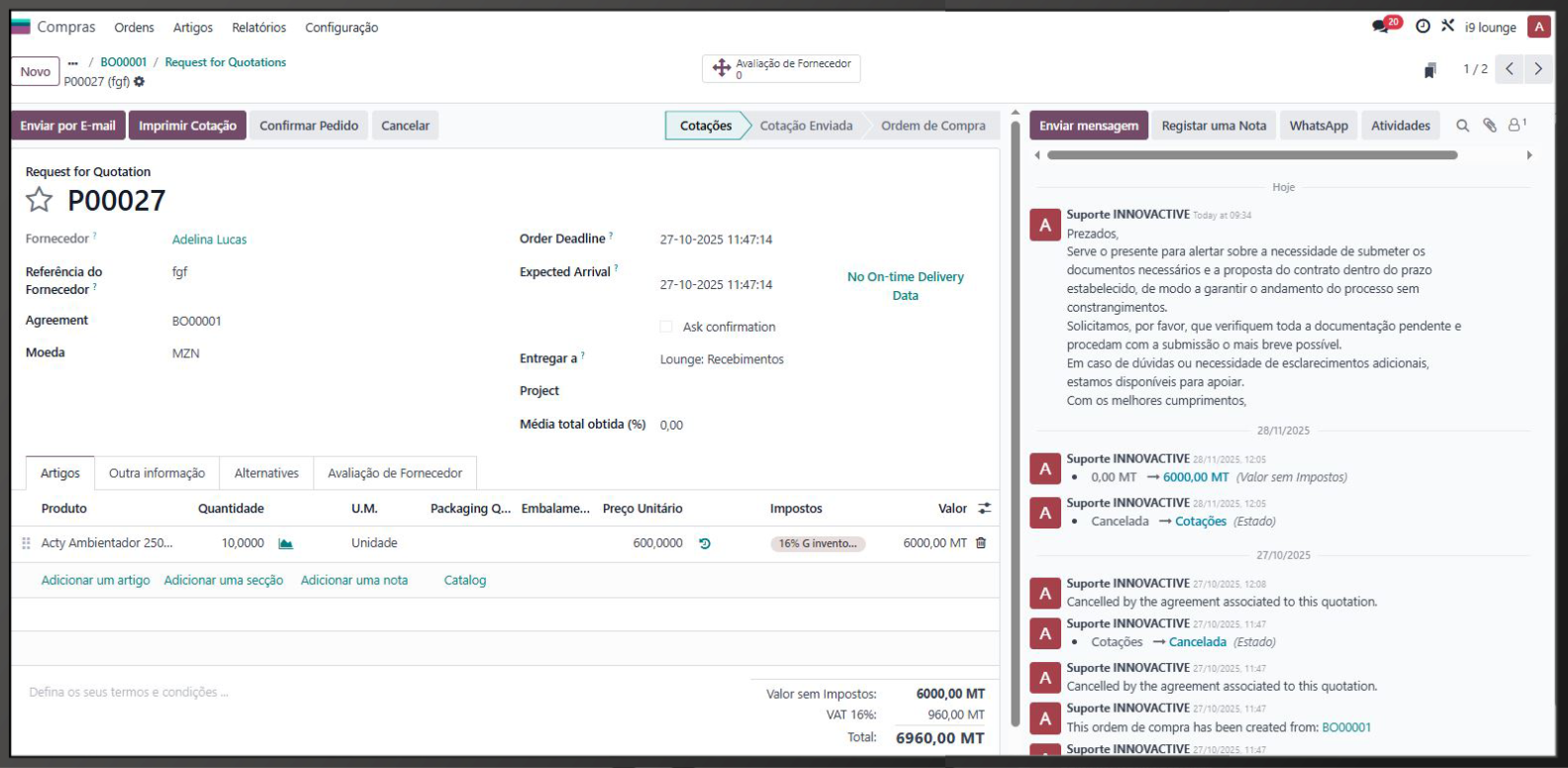Viewport: 1568px width, 768px height.
Task: Click the gear icon next to P00027 (fgf)
Action: pyautogui.click(x=140, y=81)
